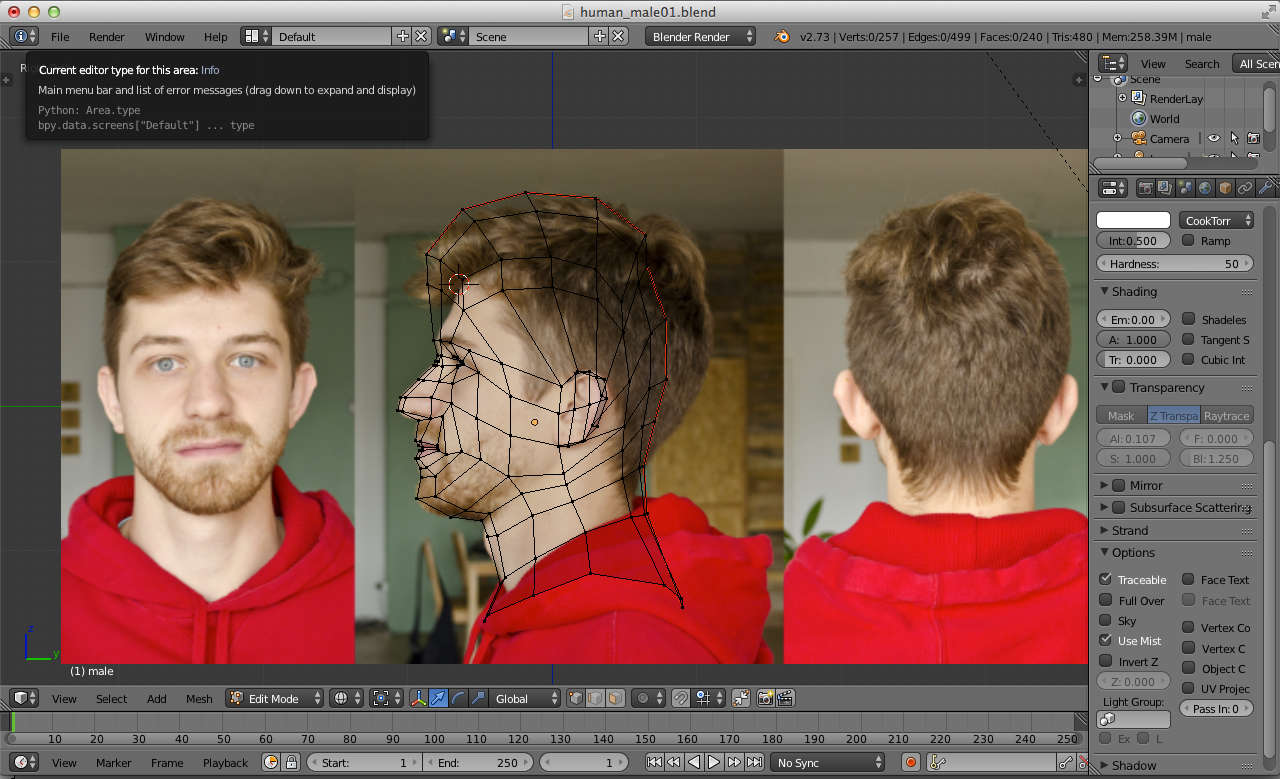Viewport: 1280px width, 779px height.
Task: Adjust the Hardness slider
Action: pos(1175,264)
